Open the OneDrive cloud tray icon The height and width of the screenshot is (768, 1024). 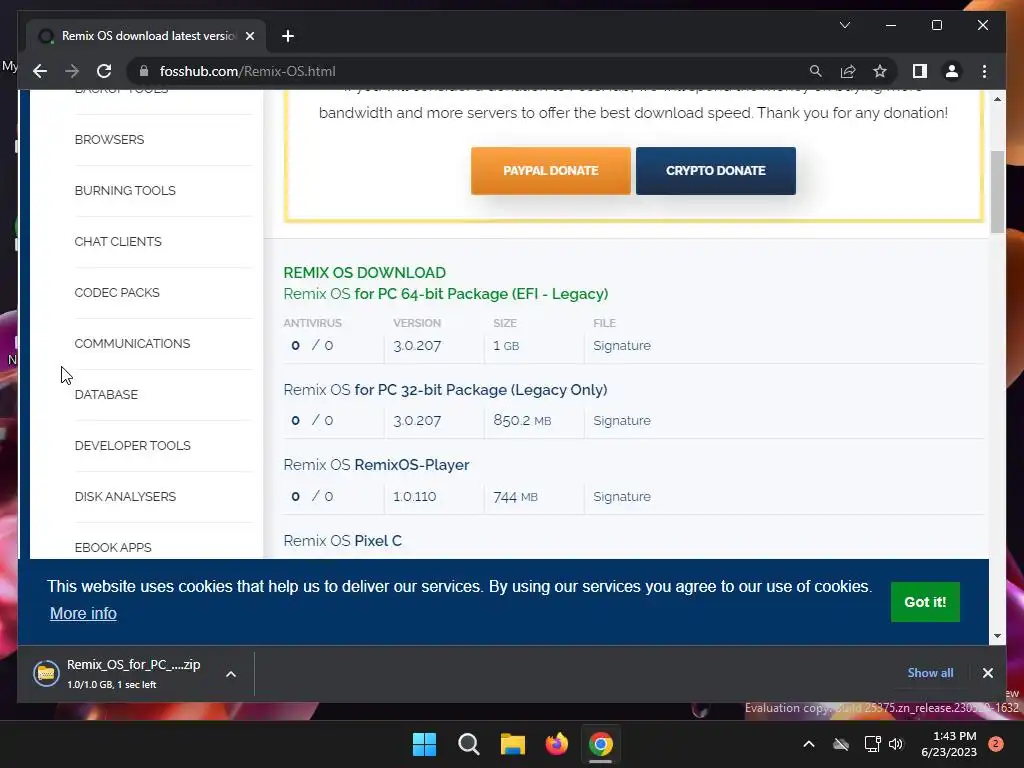click(x=841, y=744)
